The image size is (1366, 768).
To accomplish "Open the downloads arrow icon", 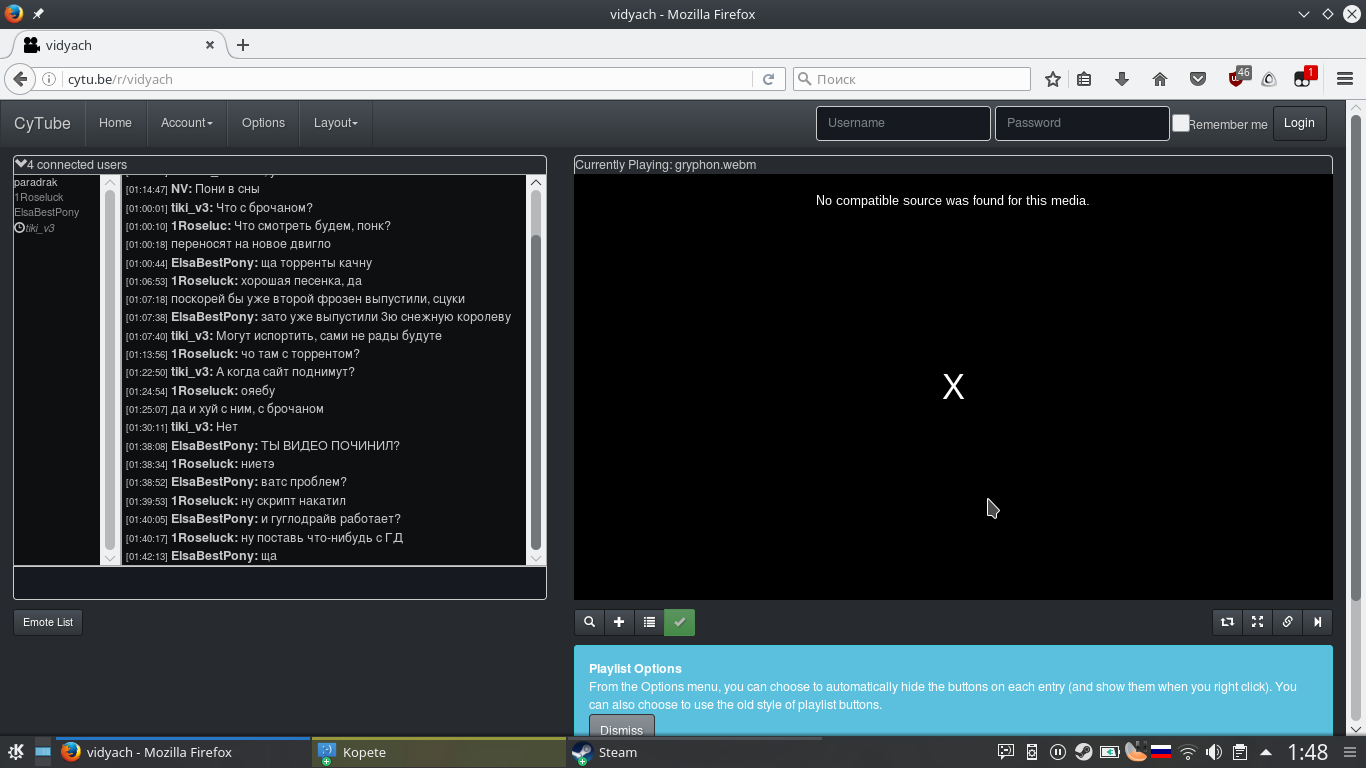I will (x=1122, y=79).
